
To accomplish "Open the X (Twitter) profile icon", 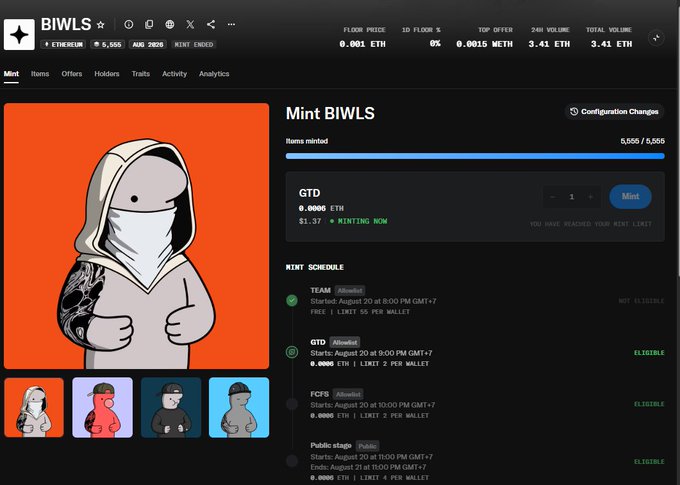I will pos(190,24).
